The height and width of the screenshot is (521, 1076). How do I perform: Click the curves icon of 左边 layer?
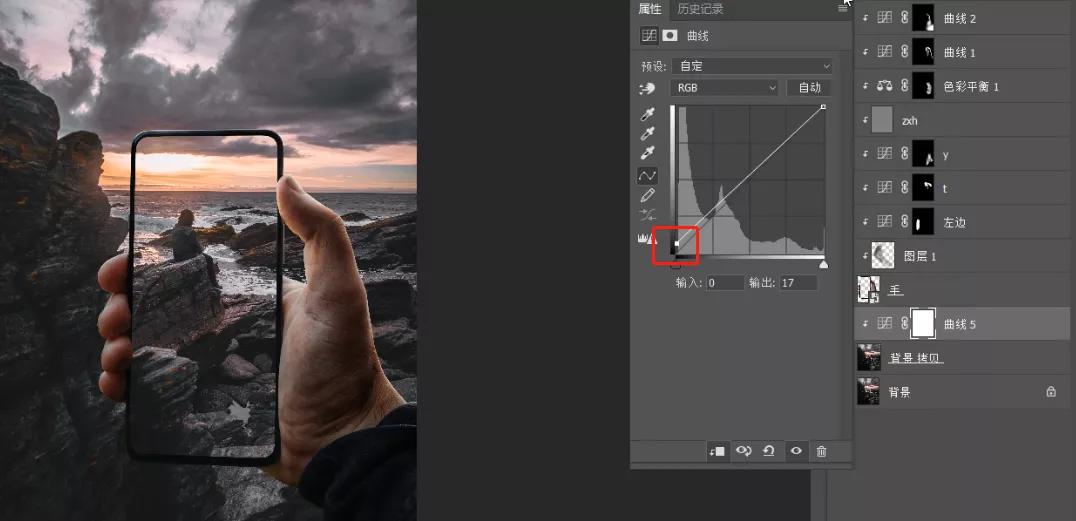885,222
